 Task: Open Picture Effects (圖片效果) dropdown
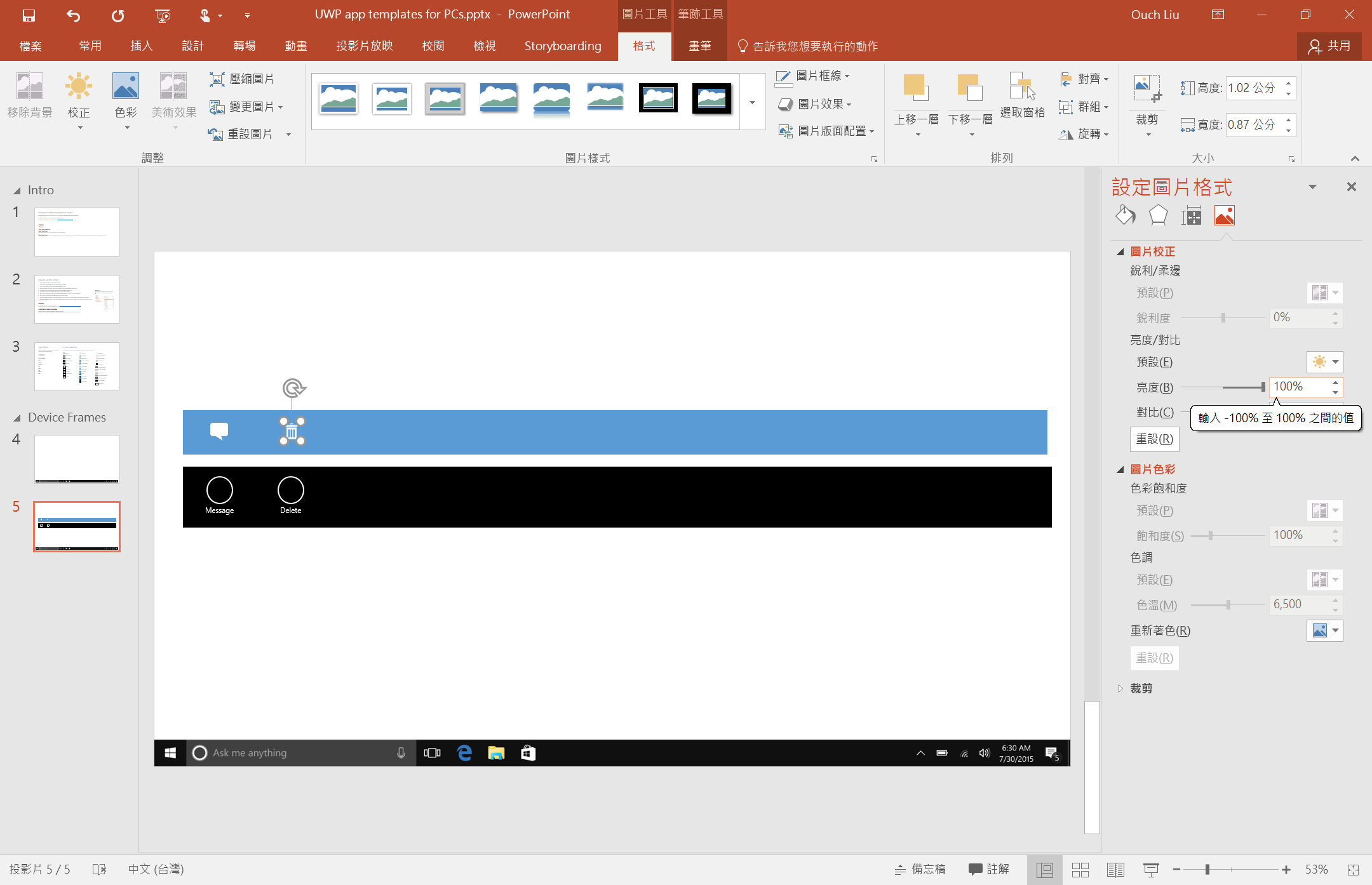[x=815, y=104]
